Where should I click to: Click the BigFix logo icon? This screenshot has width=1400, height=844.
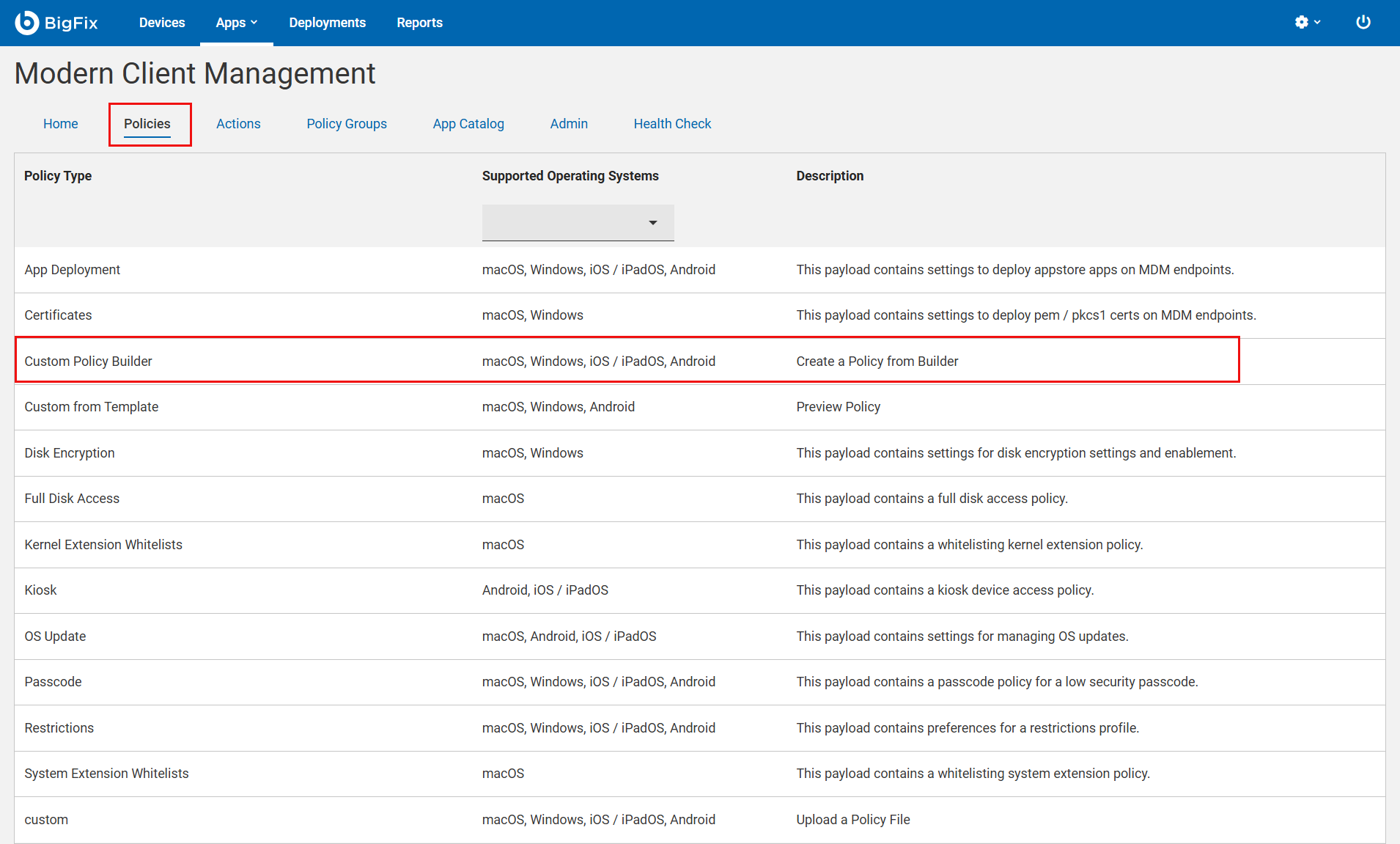click(27, 23)
